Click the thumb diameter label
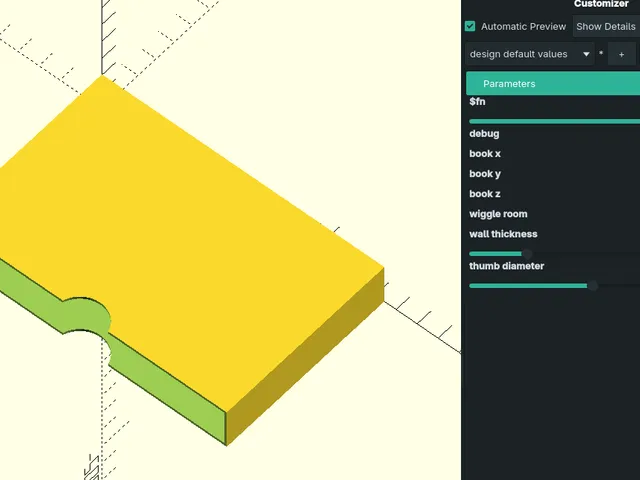640x480 pixels. (507, 266)
